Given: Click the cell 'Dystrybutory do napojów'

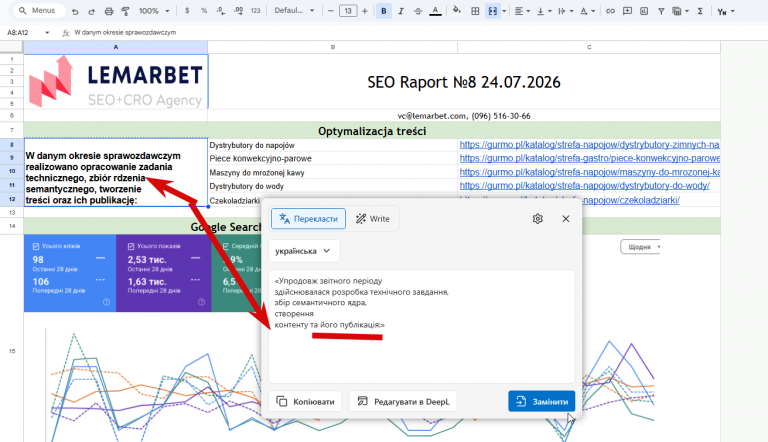Looking at the screenshot, I should [332, 145].
